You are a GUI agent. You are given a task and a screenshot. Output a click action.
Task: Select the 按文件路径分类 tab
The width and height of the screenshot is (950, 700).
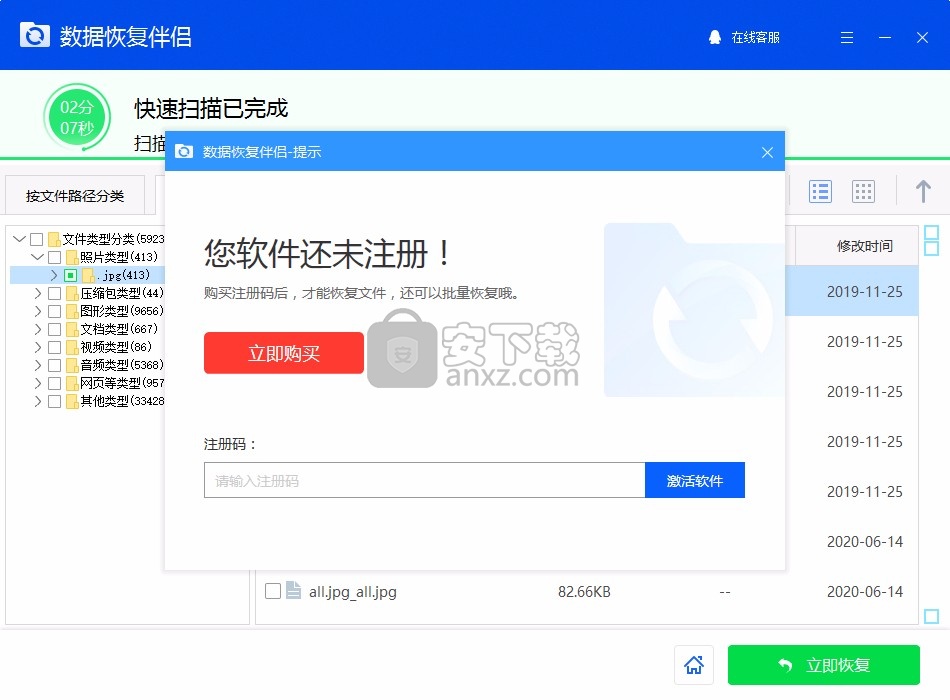click(75, 195)
